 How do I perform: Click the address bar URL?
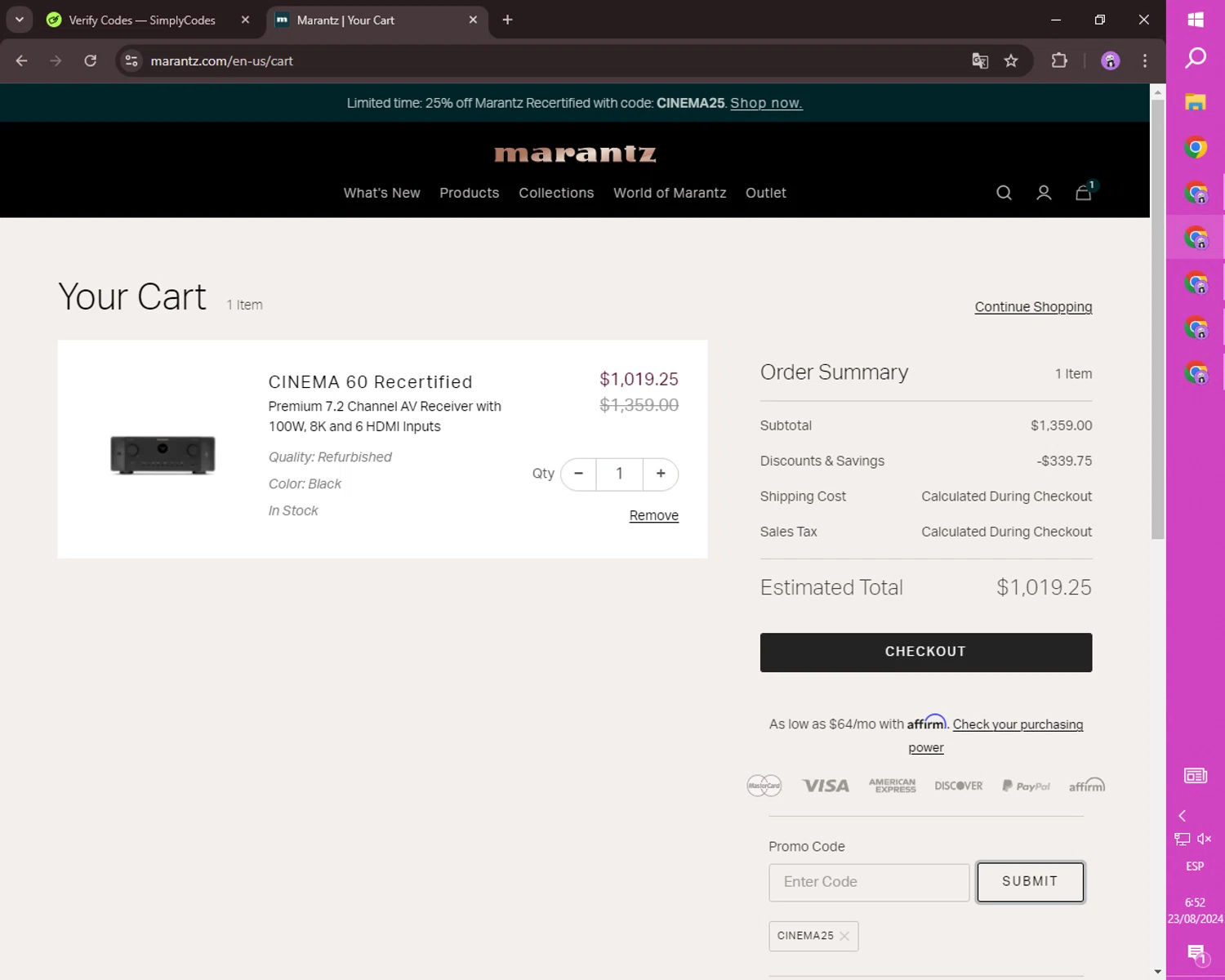(x=221, y=60)
